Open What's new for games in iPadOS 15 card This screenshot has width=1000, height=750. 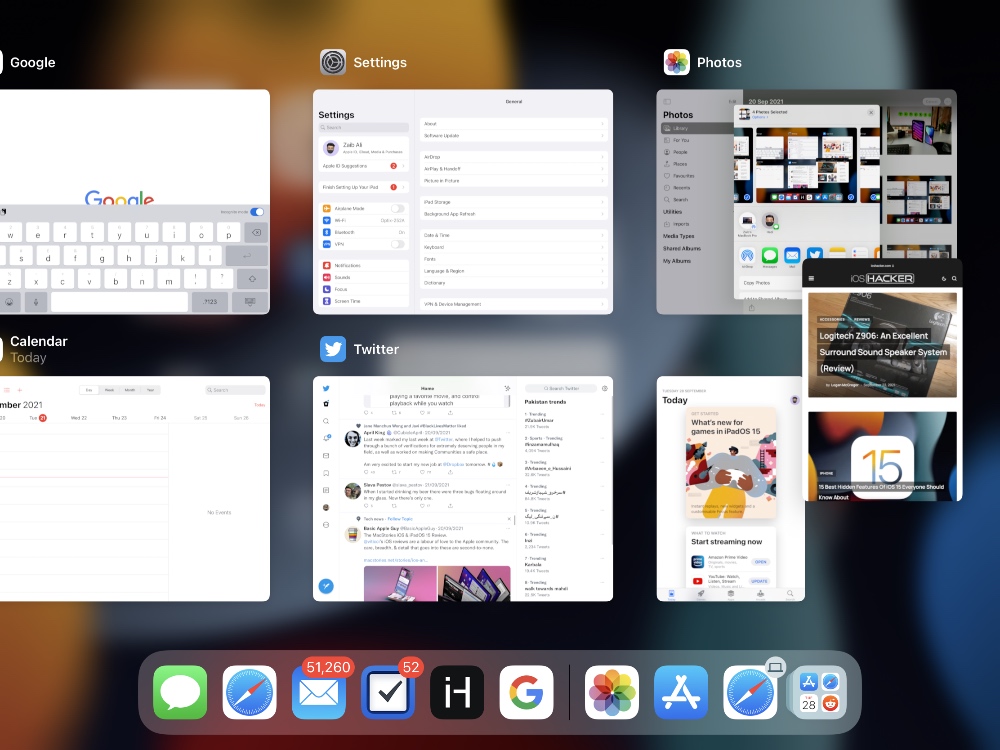(x=732, y=463)
